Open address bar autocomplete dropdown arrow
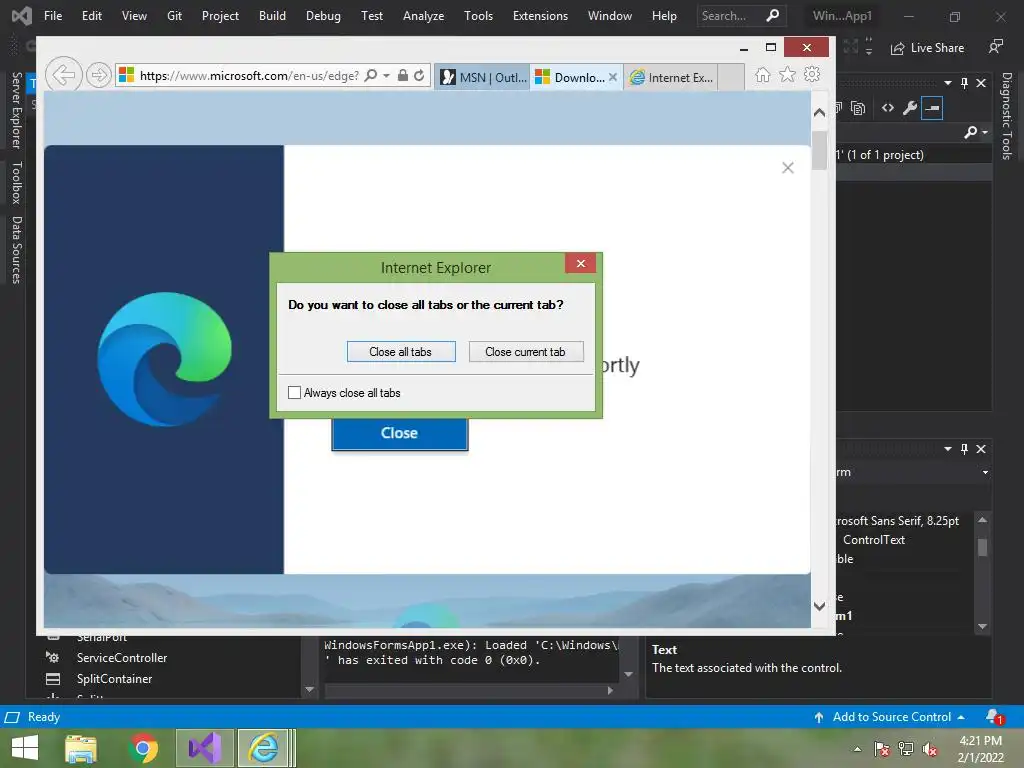Image resolution: width=1024 pixels, height=768 pixels. tap(387, 76)
